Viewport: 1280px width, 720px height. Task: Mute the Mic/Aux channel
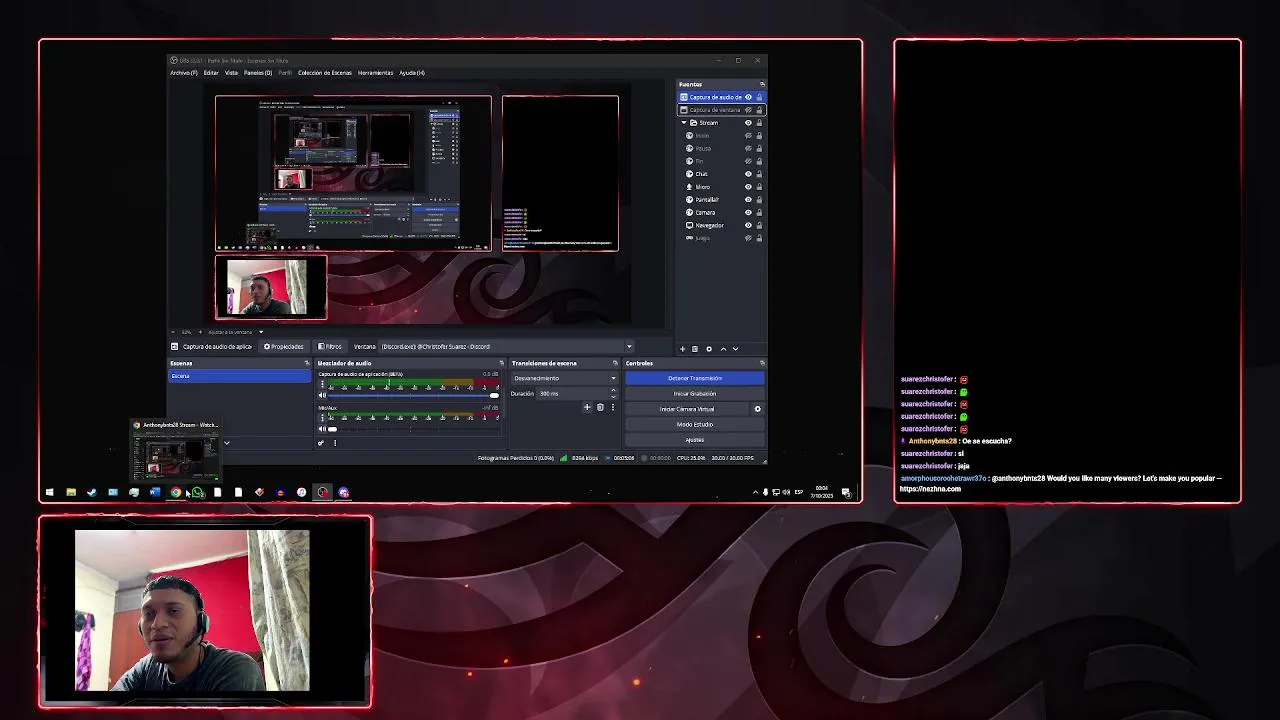[x=322, y=429]
